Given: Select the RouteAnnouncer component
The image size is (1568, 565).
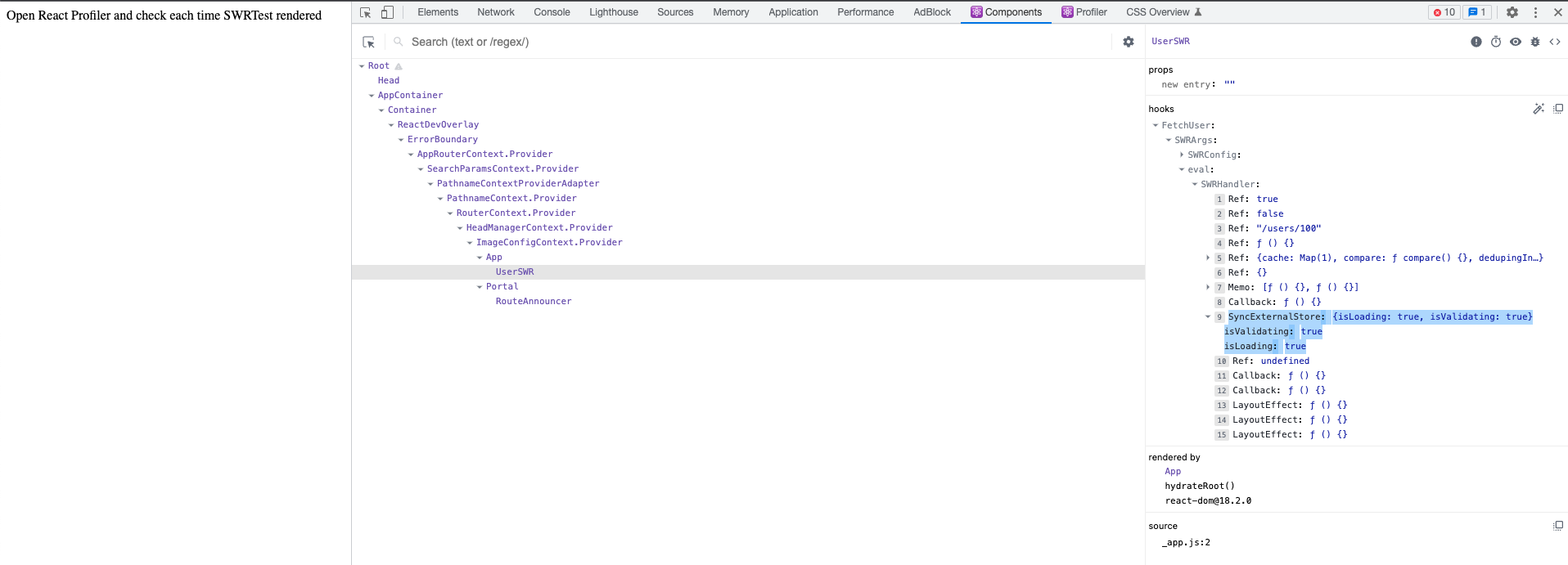Looking at the screenshot, I should tap(534, 301).
